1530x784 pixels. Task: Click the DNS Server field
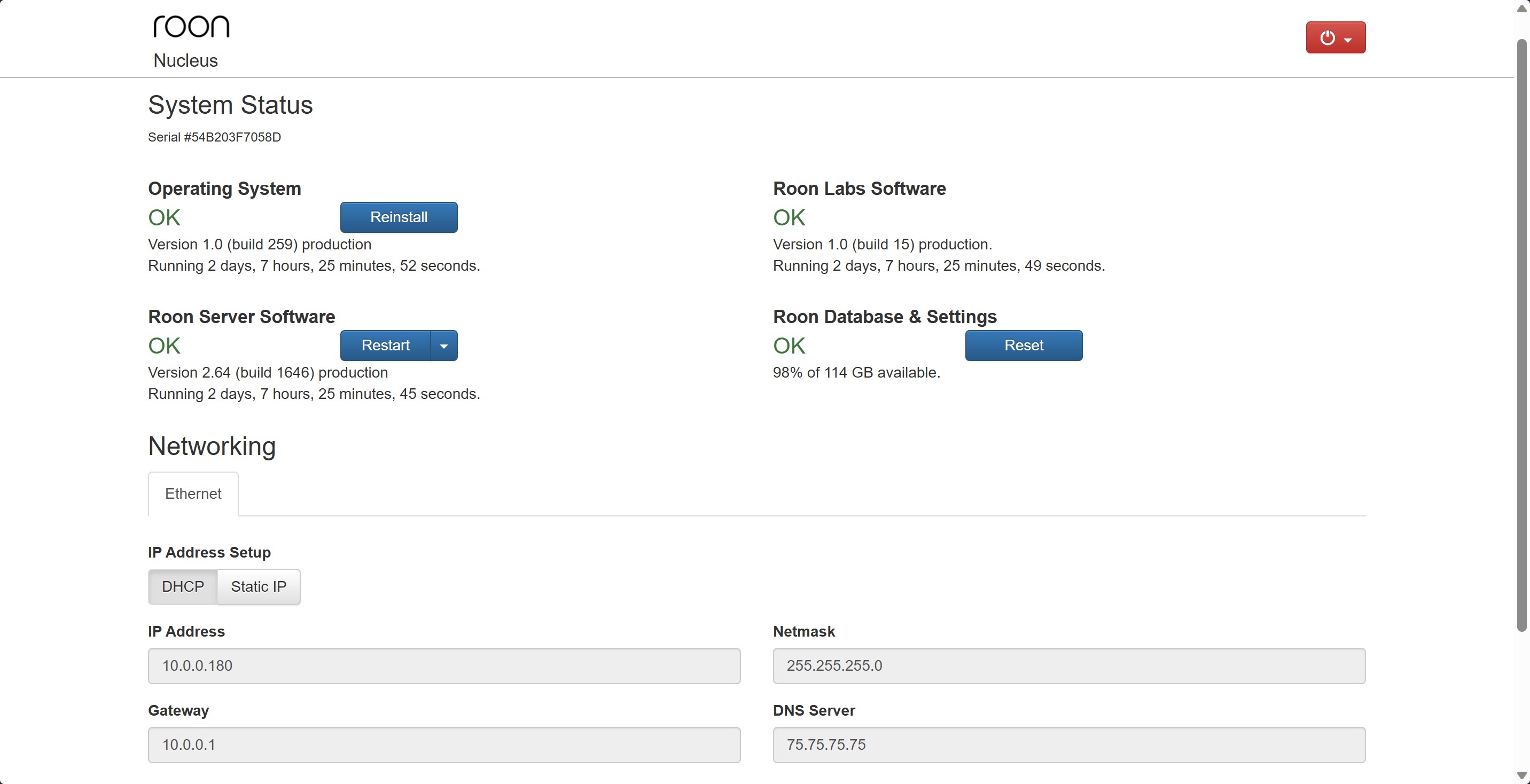pos(1068,745)
